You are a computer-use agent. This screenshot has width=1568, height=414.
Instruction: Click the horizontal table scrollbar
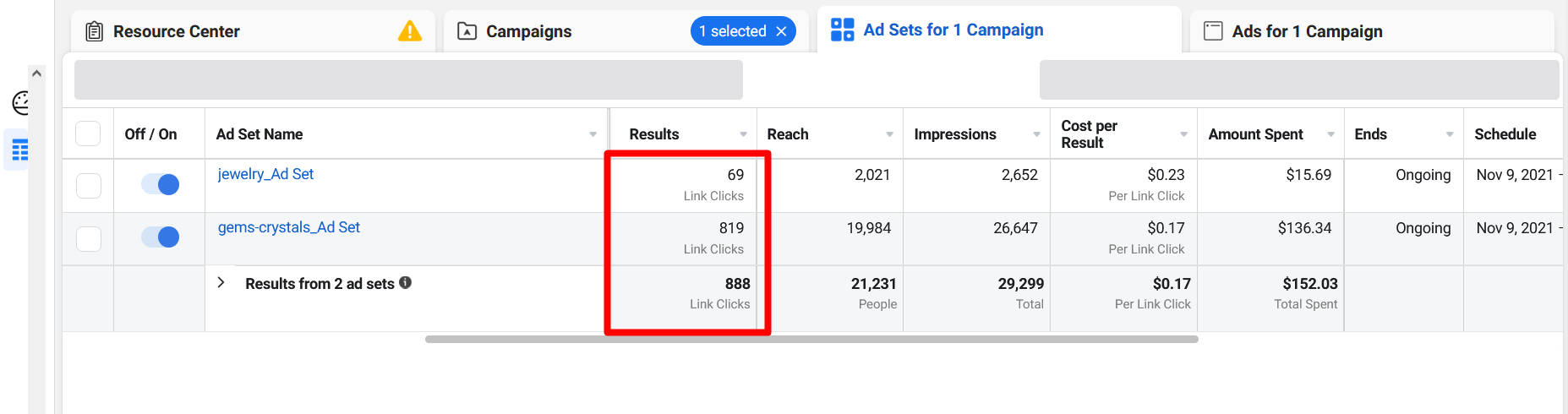point(811,339)
